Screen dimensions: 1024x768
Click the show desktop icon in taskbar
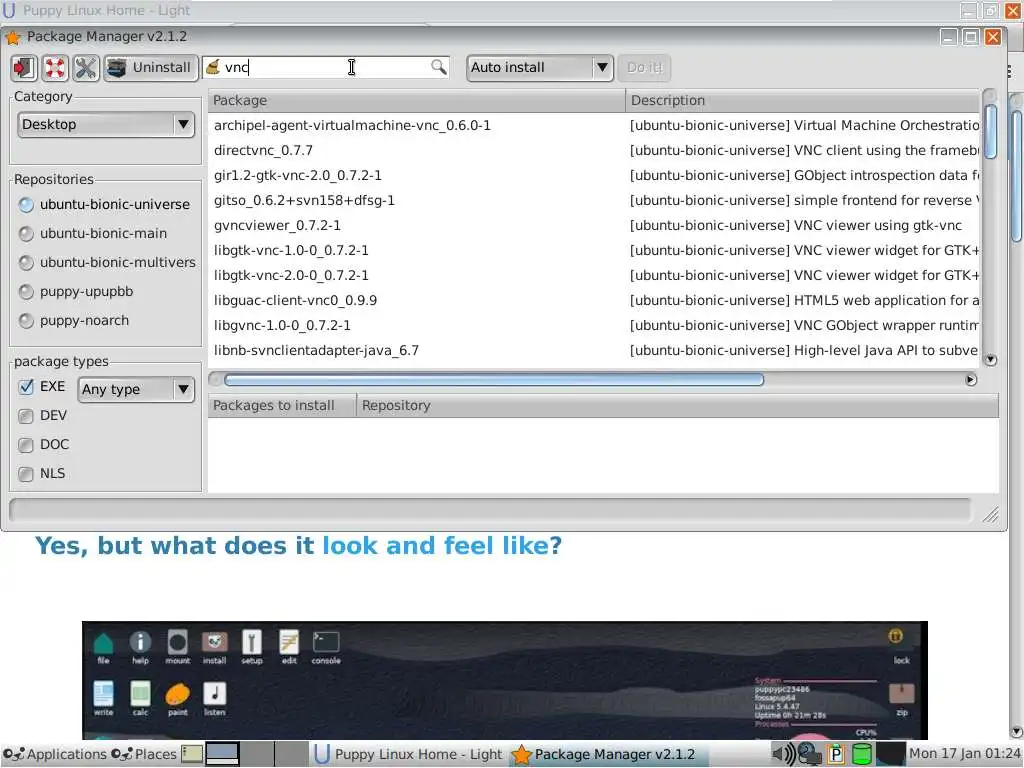point(192,754)
